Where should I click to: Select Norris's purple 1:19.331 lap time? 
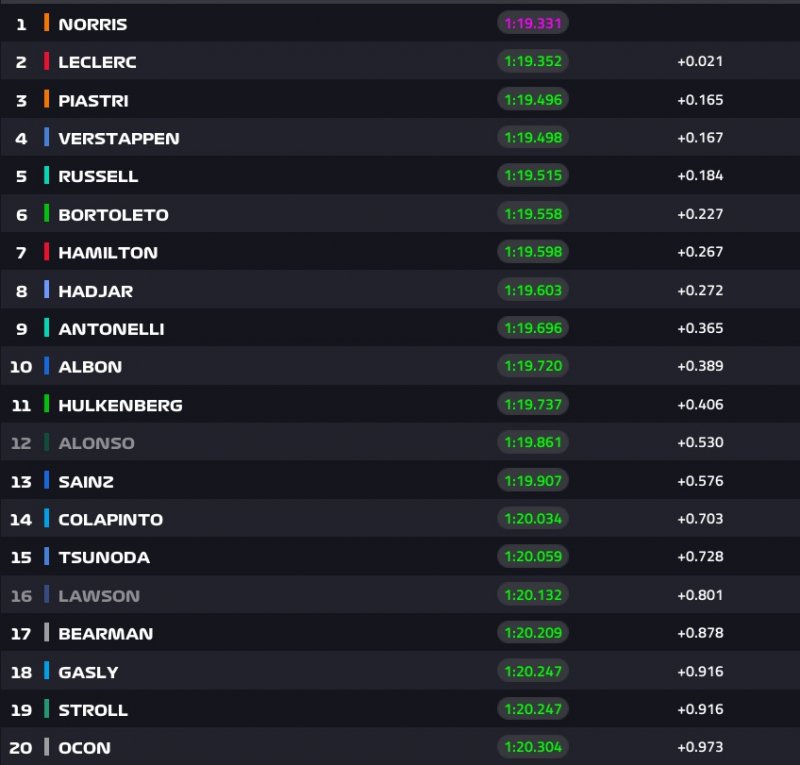coord(533,23)
